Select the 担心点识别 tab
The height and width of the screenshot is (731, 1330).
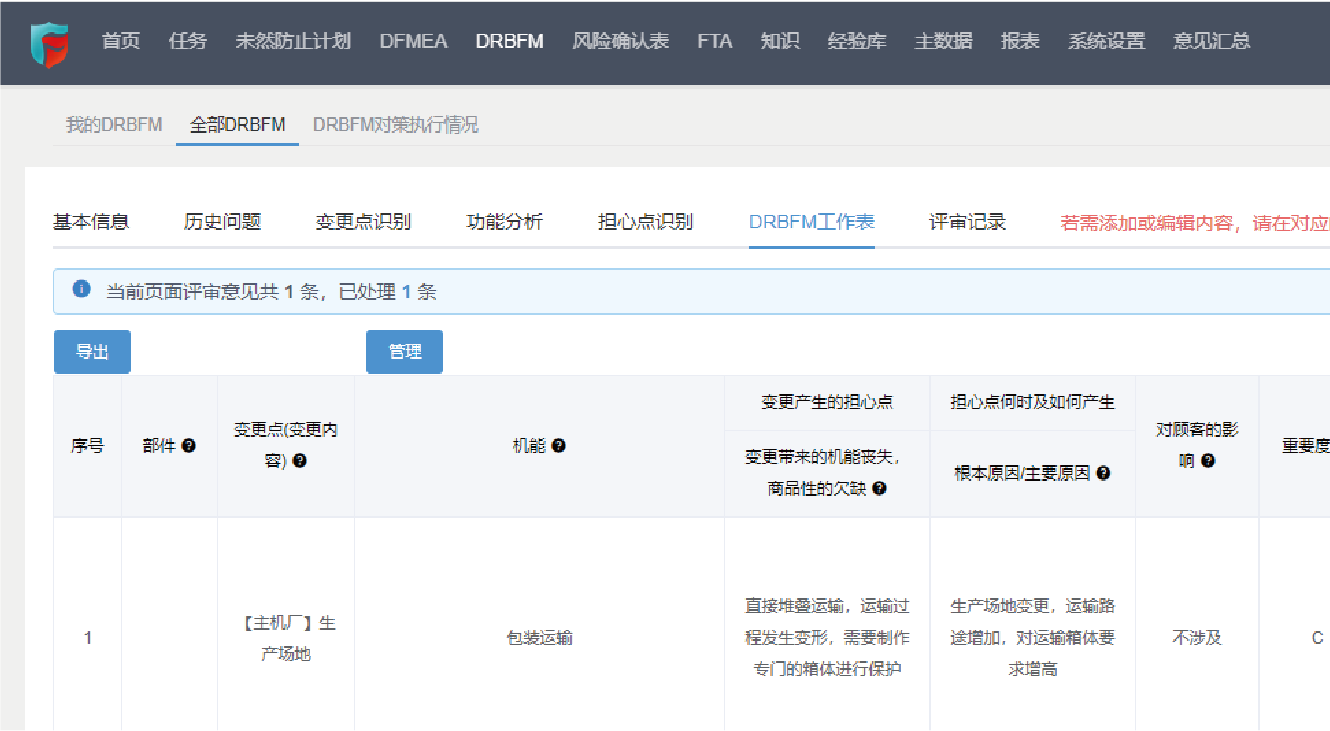(645, 222)
